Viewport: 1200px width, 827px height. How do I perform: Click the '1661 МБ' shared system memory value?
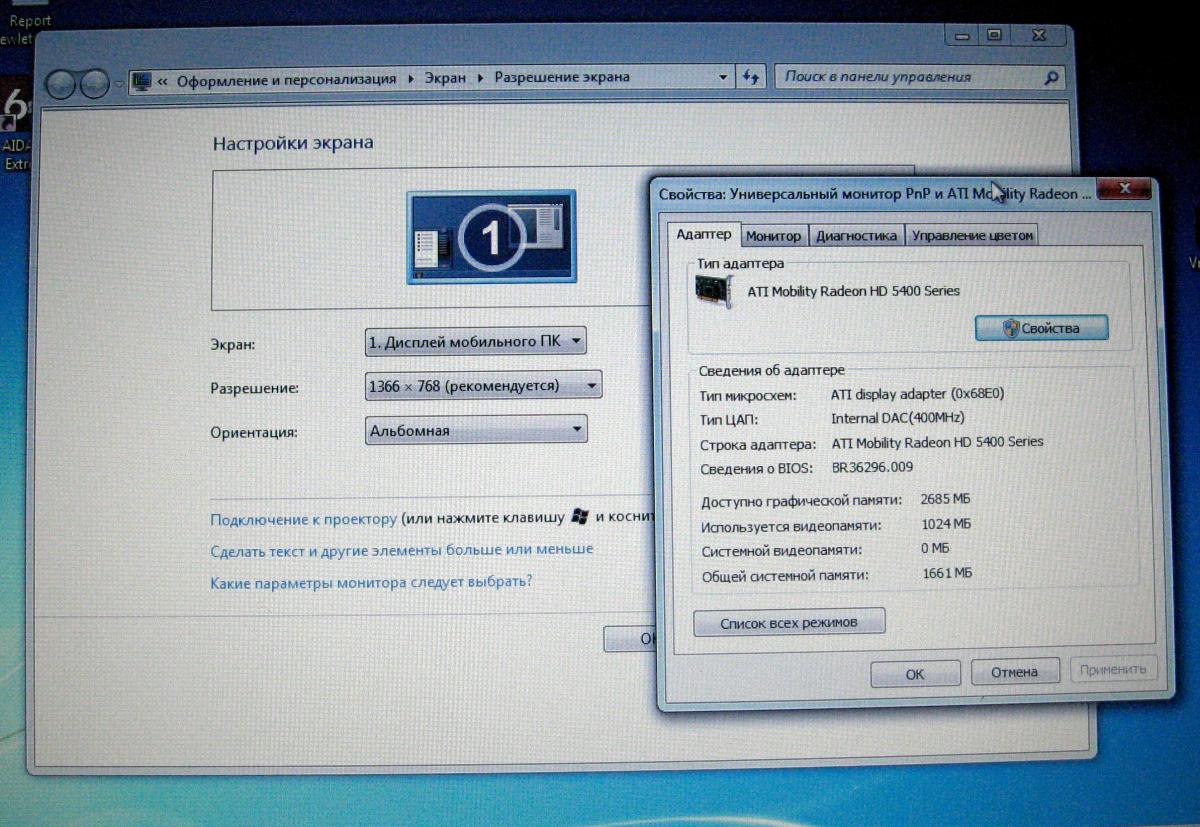pos(946,573)
